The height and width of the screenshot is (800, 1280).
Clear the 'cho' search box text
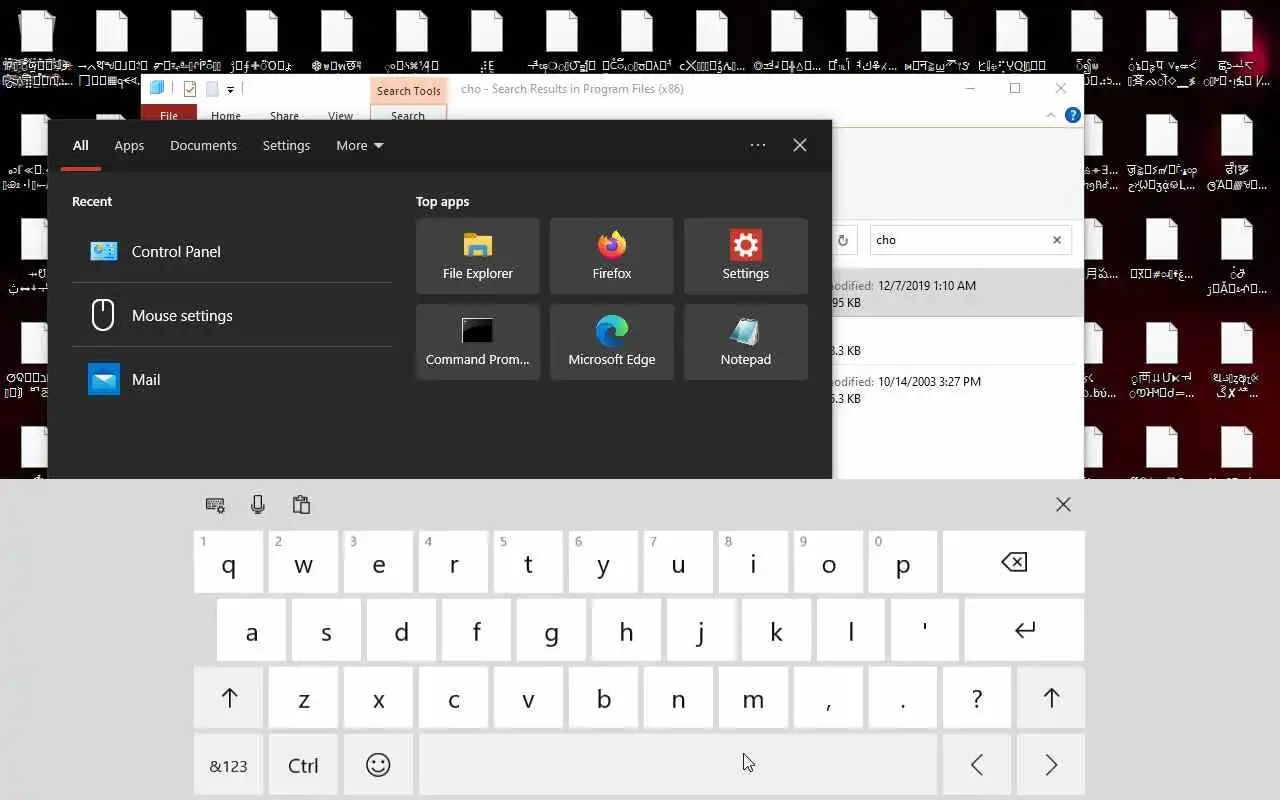click(1057, 240)
